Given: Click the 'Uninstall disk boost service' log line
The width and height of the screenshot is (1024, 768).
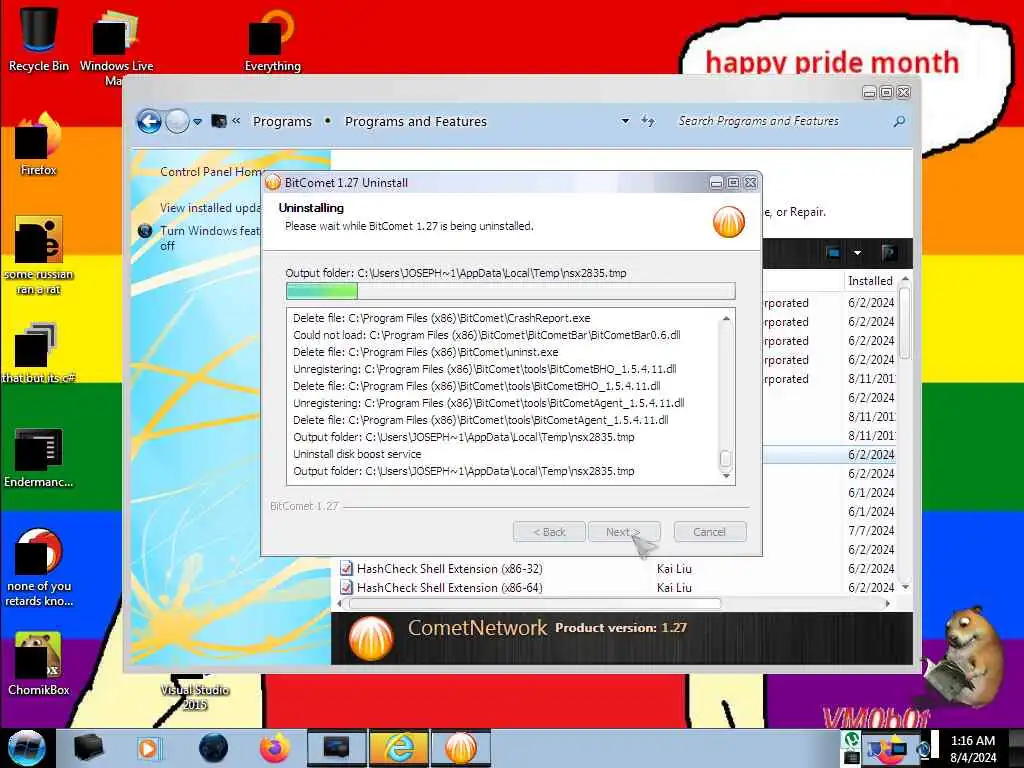Looking at the screenshot, I should tap(357, 454).
